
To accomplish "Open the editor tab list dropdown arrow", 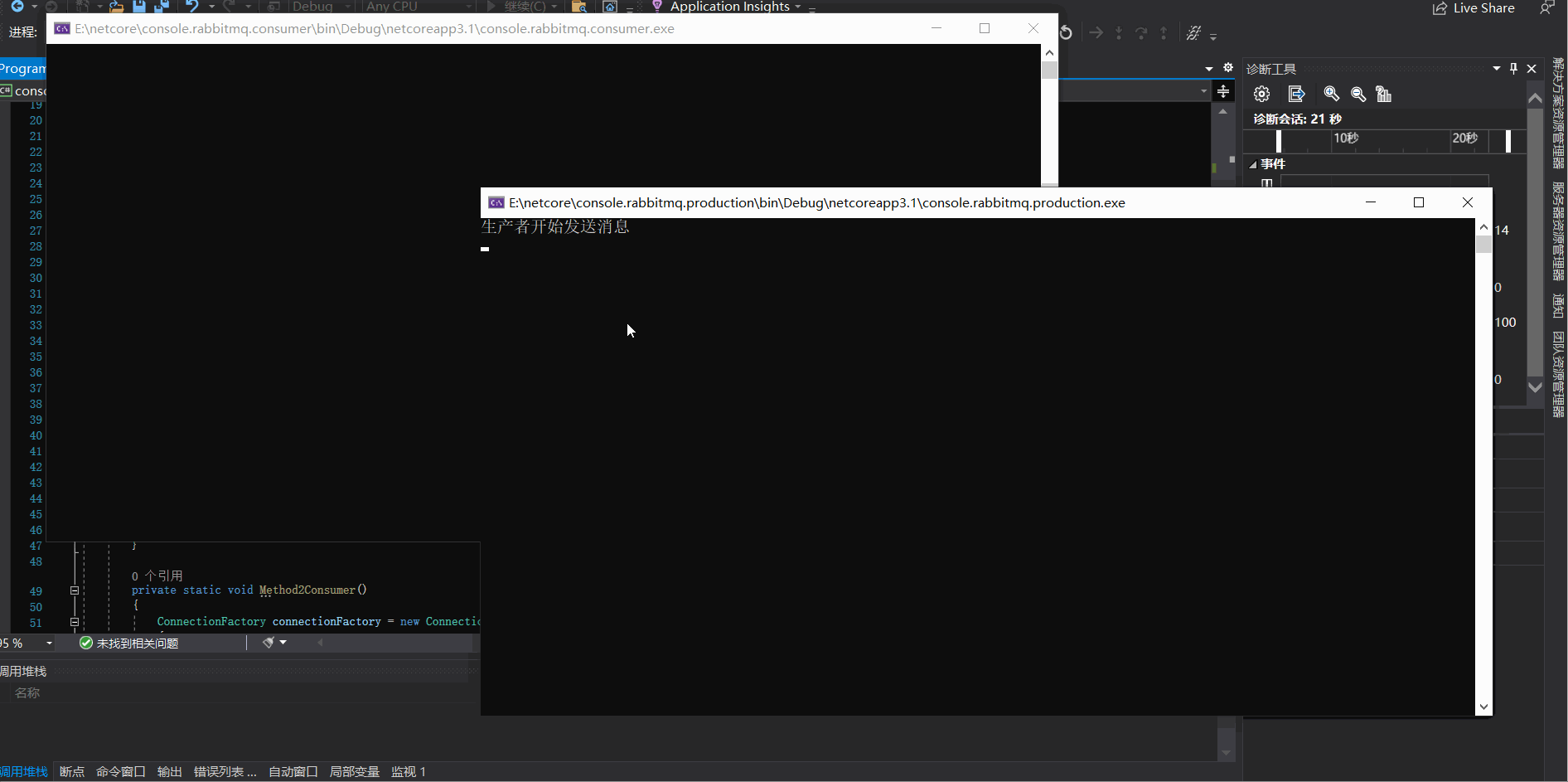I will [x=1209, y=69].
